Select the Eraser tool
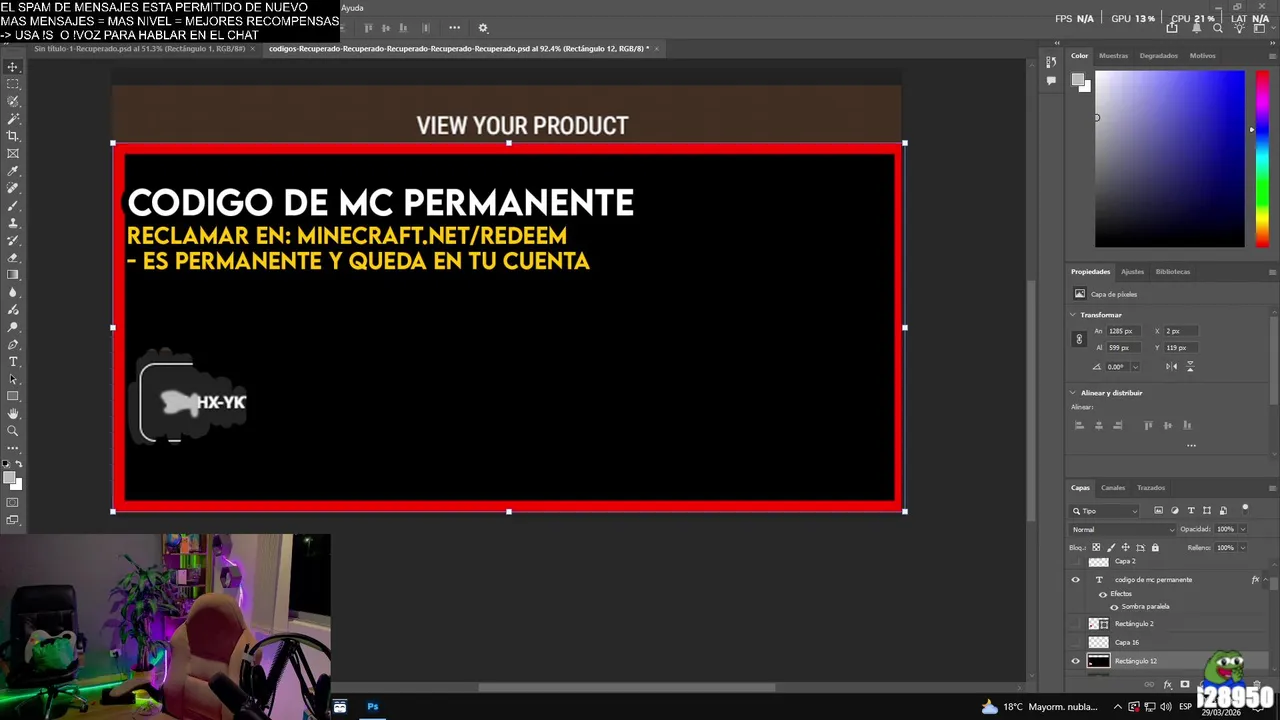Viewport: 1280px width, 720px height. (13, 257)
